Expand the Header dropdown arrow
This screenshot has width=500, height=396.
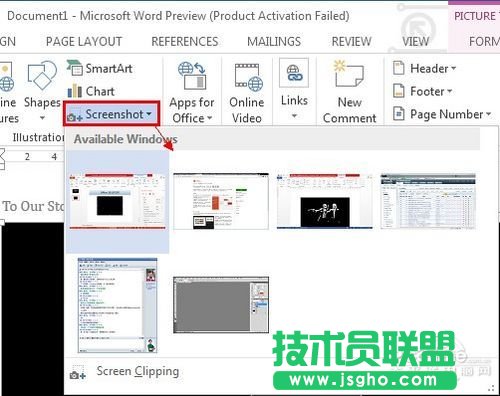(453, 68)
